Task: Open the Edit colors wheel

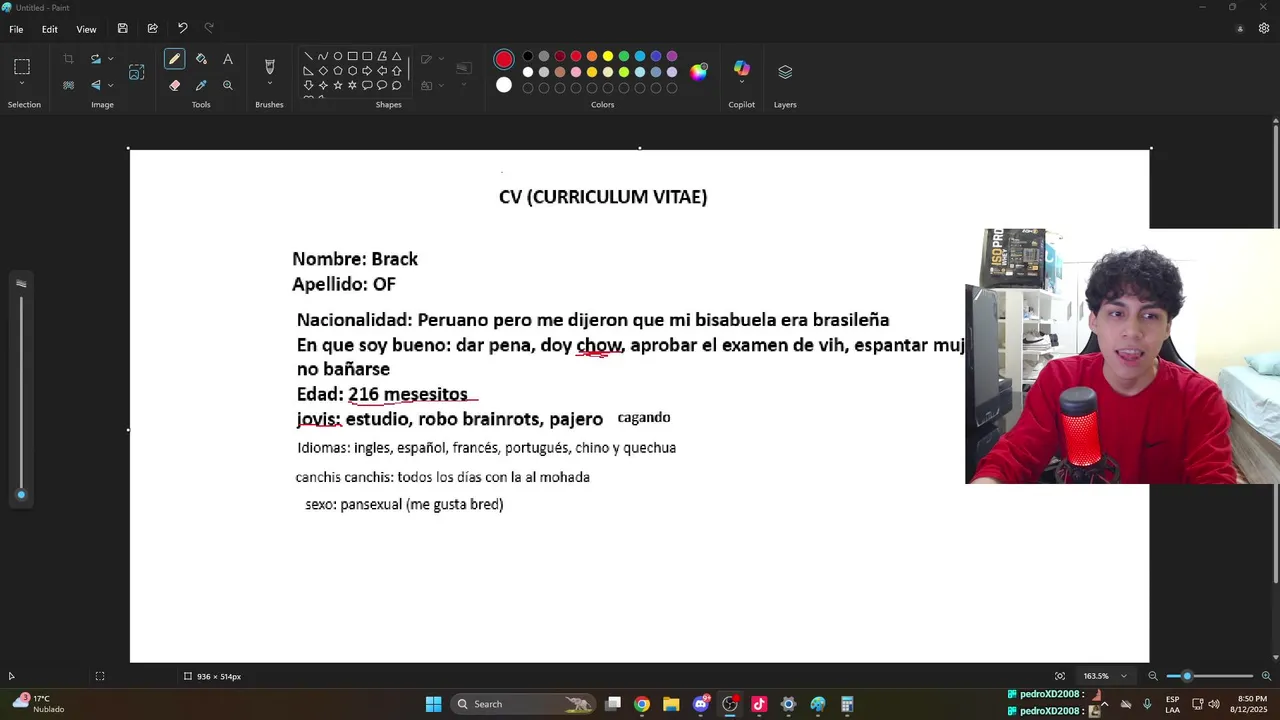Action: coord(699,71)
